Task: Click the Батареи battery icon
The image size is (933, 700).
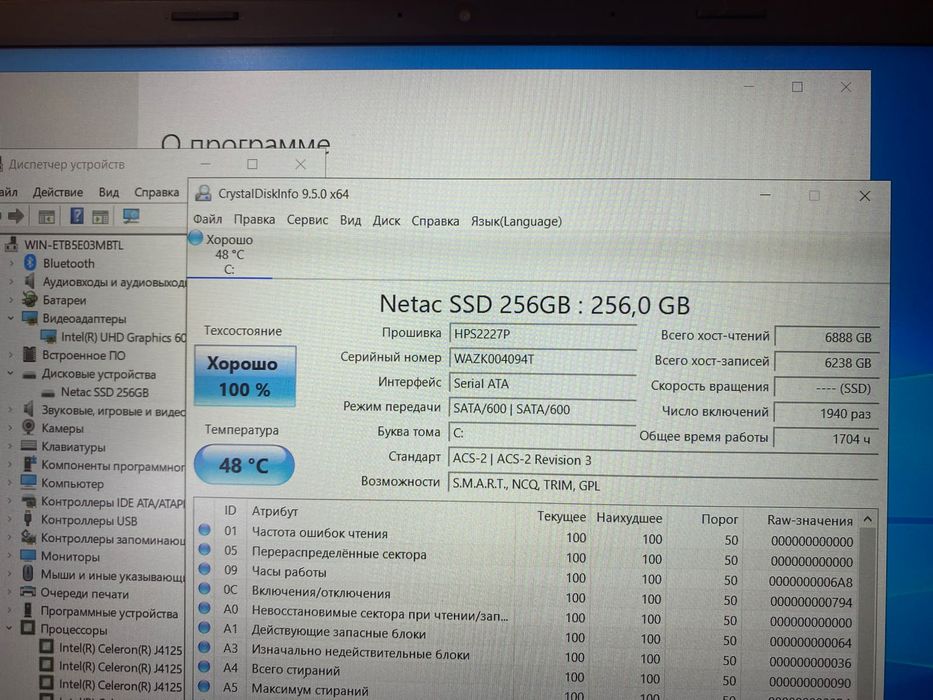Action: (30, 299)
